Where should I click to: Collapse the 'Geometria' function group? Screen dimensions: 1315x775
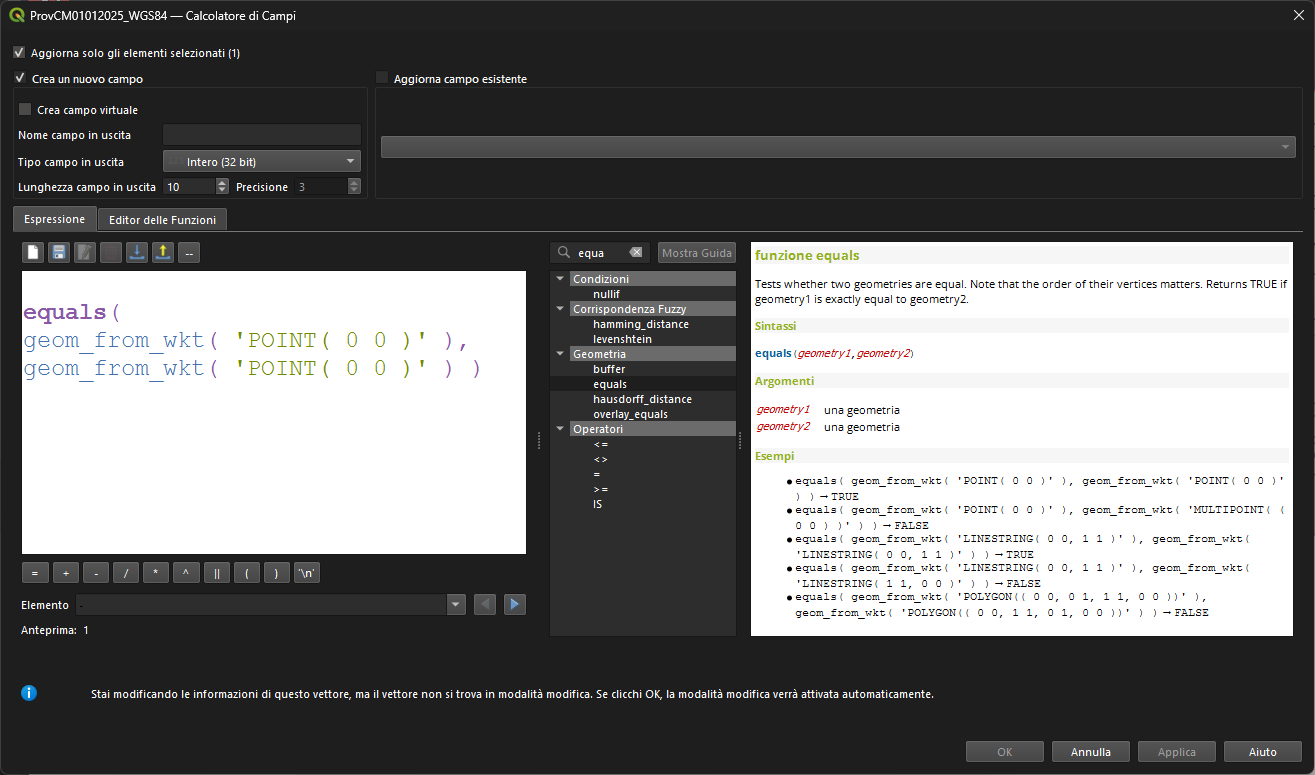tap(560, 354)
